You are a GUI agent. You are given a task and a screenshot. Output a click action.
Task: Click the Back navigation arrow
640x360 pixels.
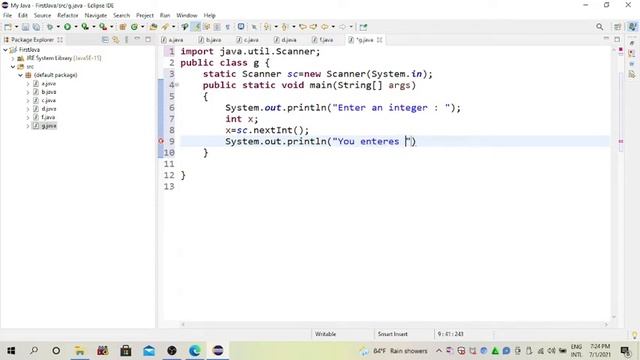(x=324, y=27)
